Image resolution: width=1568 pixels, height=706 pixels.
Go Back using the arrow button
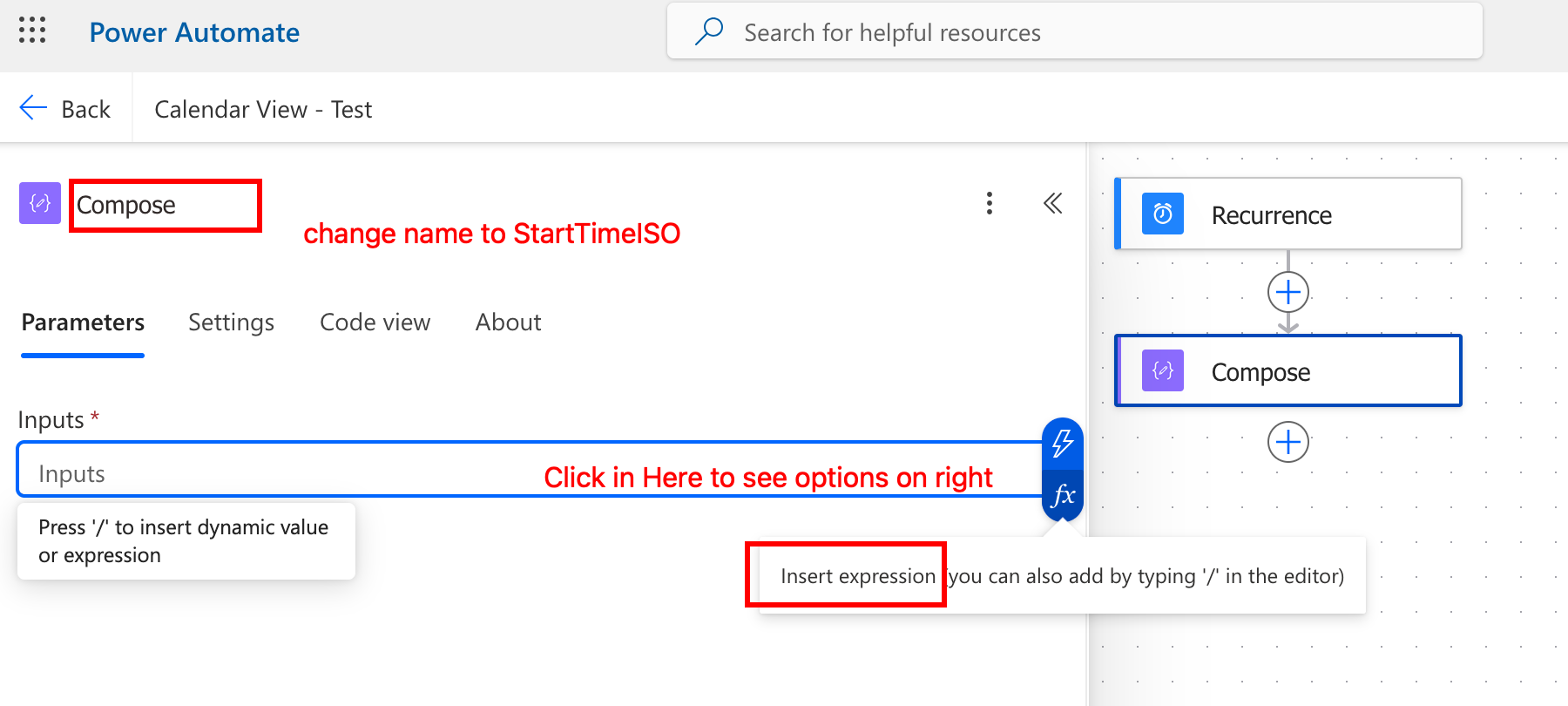pyautogui.click(x=65, y=108)
